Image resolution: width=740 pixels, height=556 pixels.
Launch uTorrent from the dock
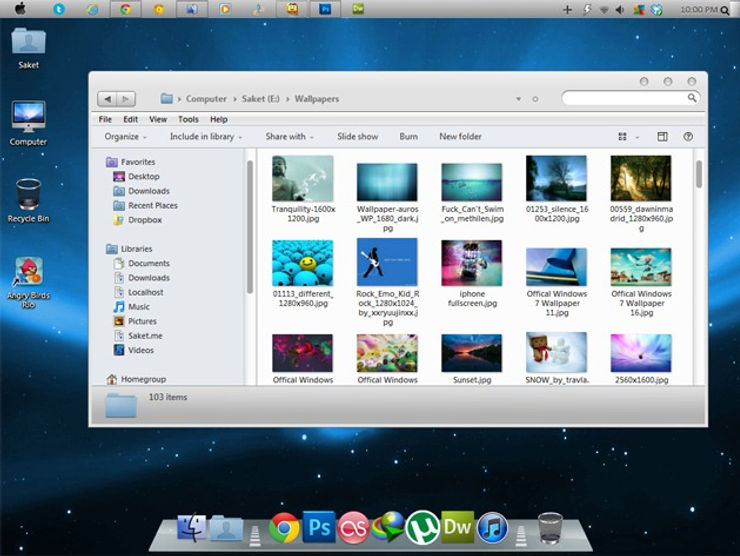click(422, 527)
